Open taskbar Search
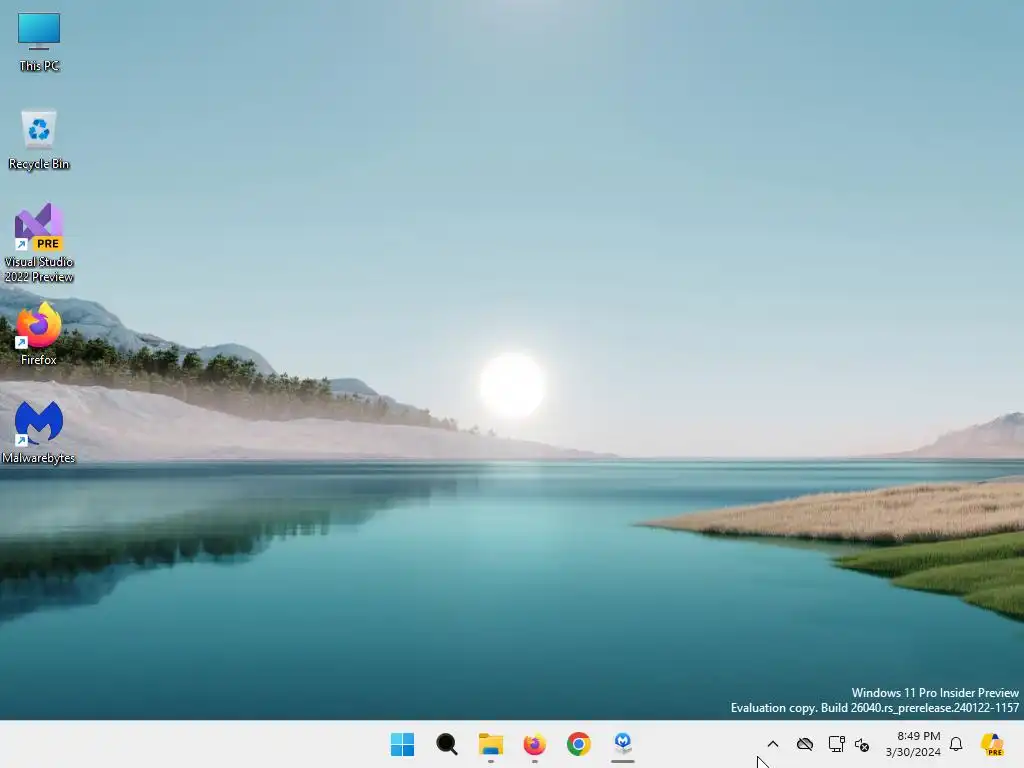 pos(447,744)
